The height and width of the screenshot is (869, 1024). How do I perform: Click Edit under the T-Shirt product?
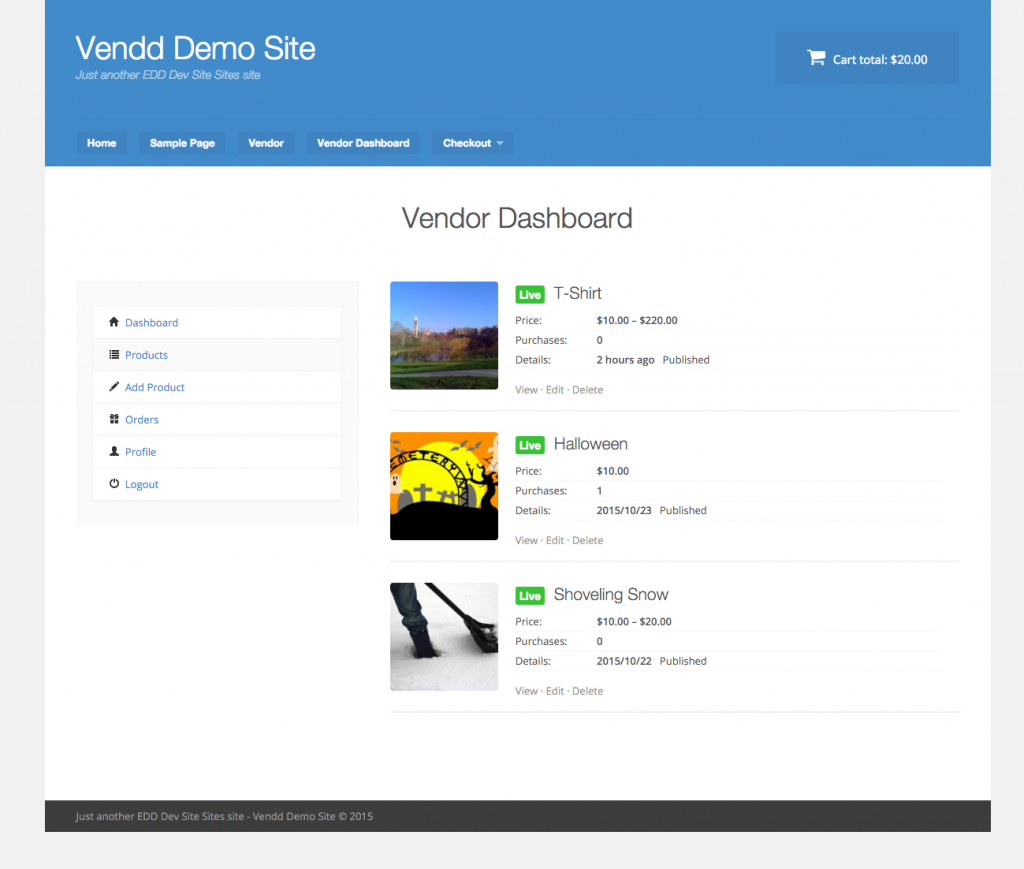pyautogui.click(x=554, y=390)
